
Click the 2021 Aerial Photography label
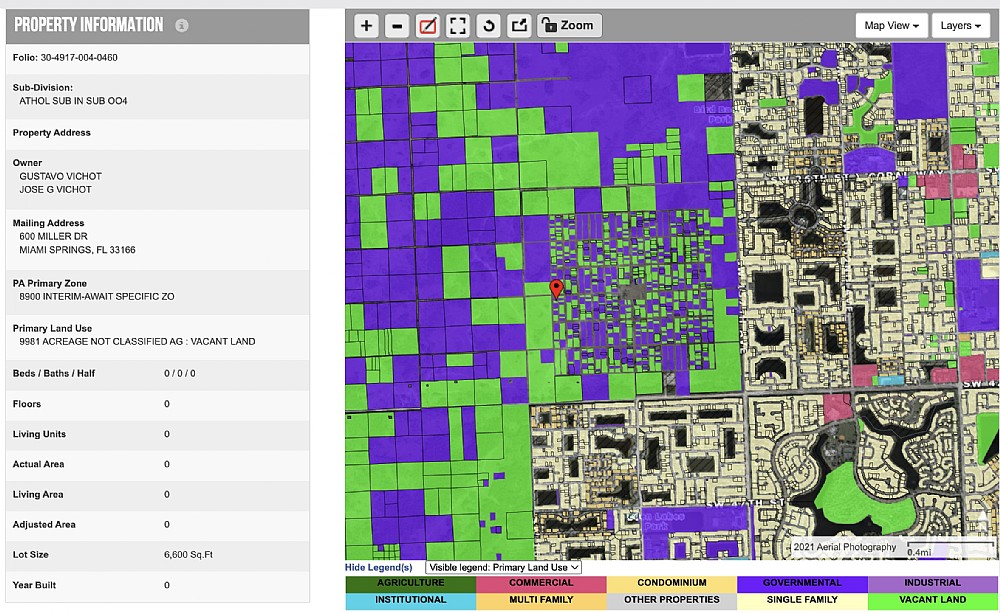click(844, 547)
